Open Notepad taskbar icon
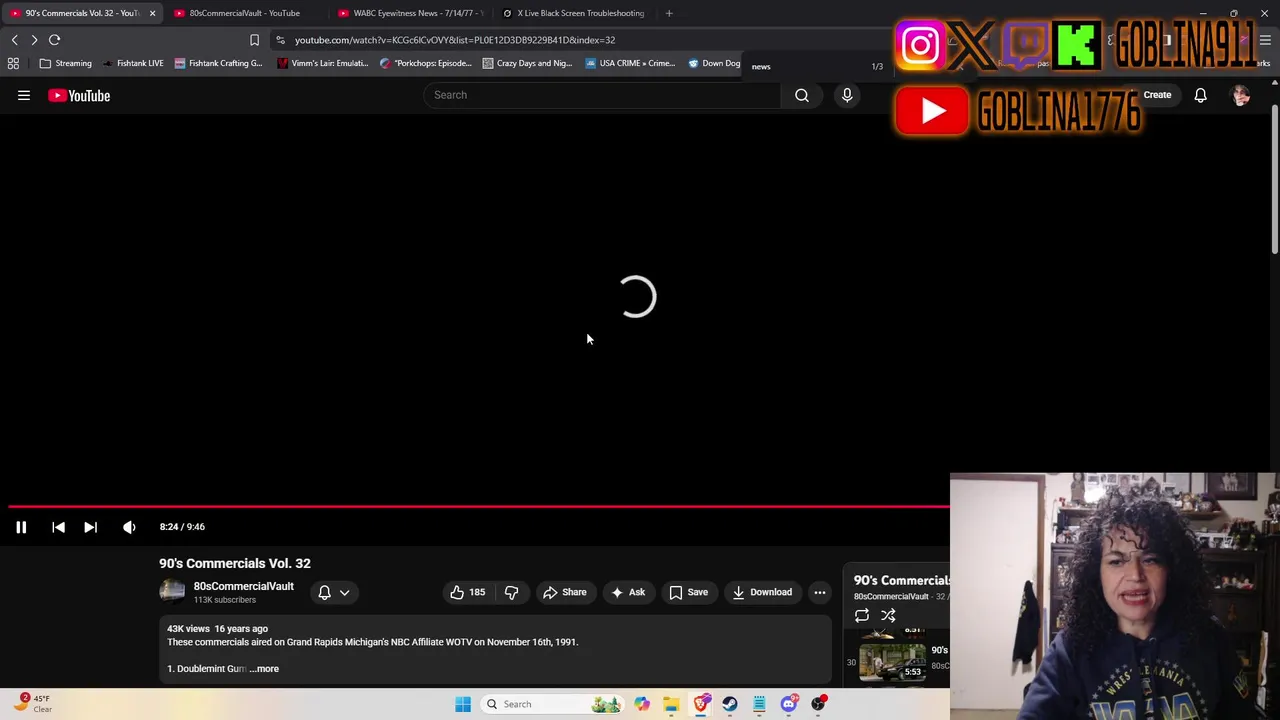This screenshot has width=1280, height=720. (759, 704)
